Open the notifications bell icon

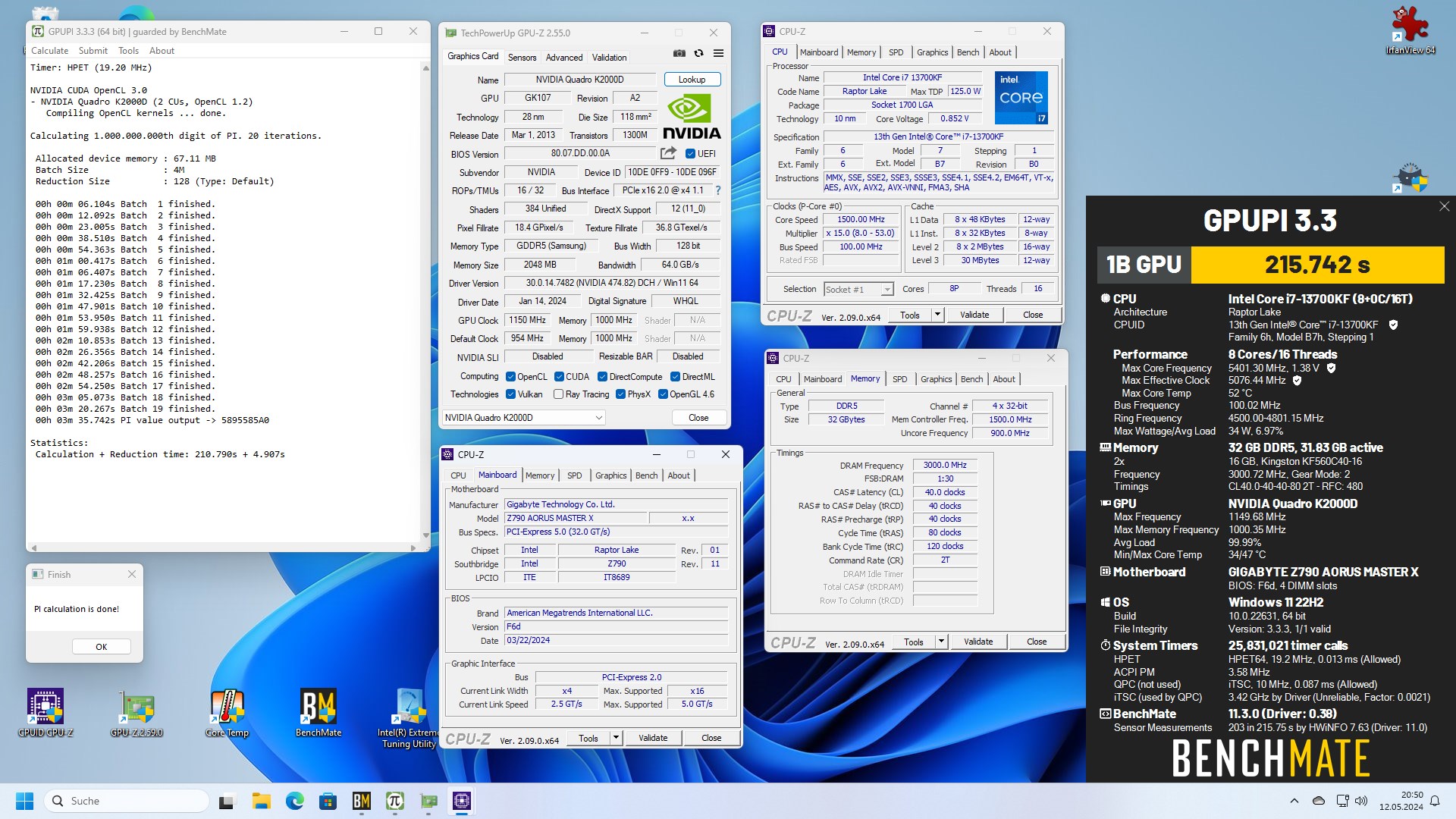coord(1435,801)
